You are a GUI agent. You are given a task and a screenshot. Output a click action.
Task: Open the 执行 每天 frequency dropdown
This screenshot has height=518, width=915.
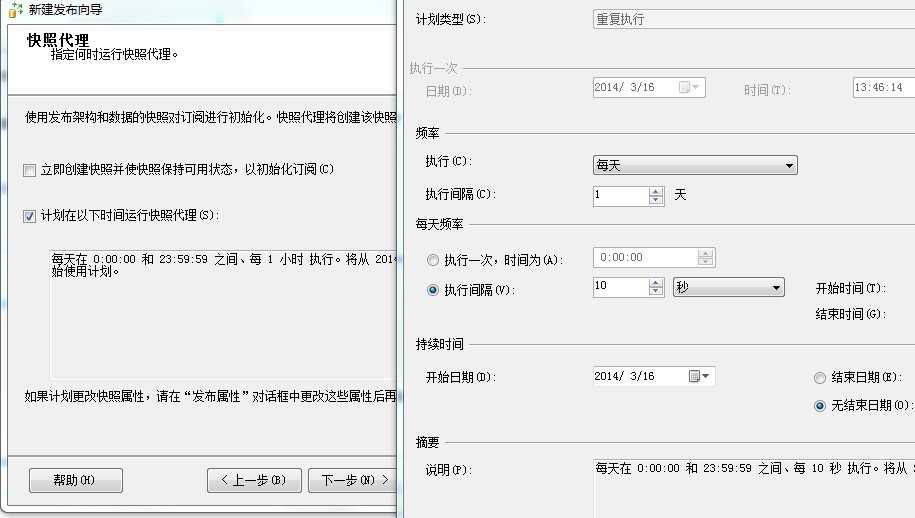[x=695, y=166]
